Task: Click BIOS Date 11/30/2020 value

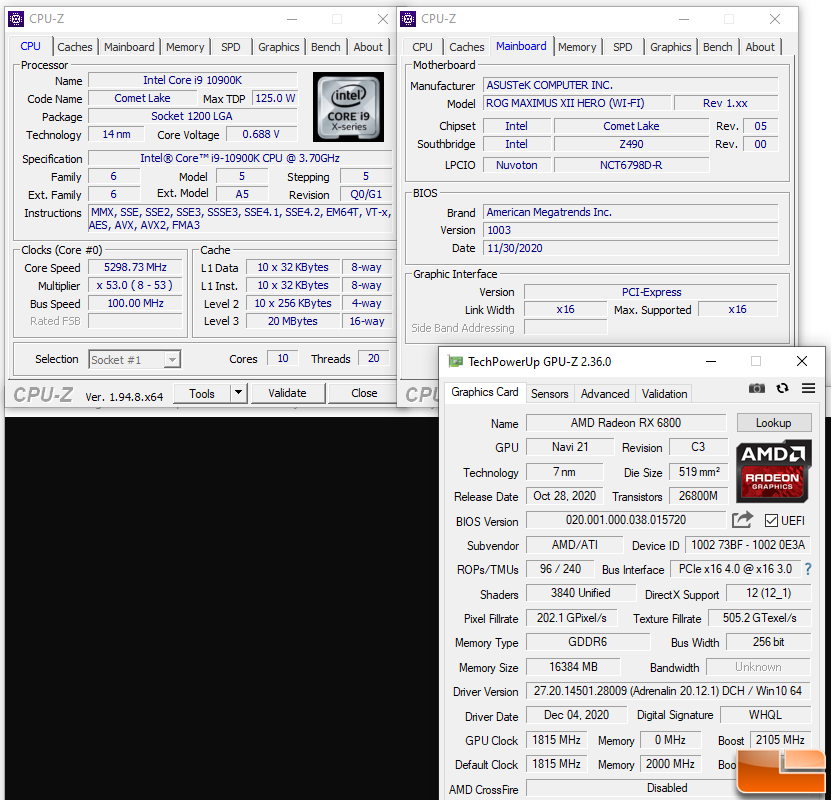Action: click(630, 248)
